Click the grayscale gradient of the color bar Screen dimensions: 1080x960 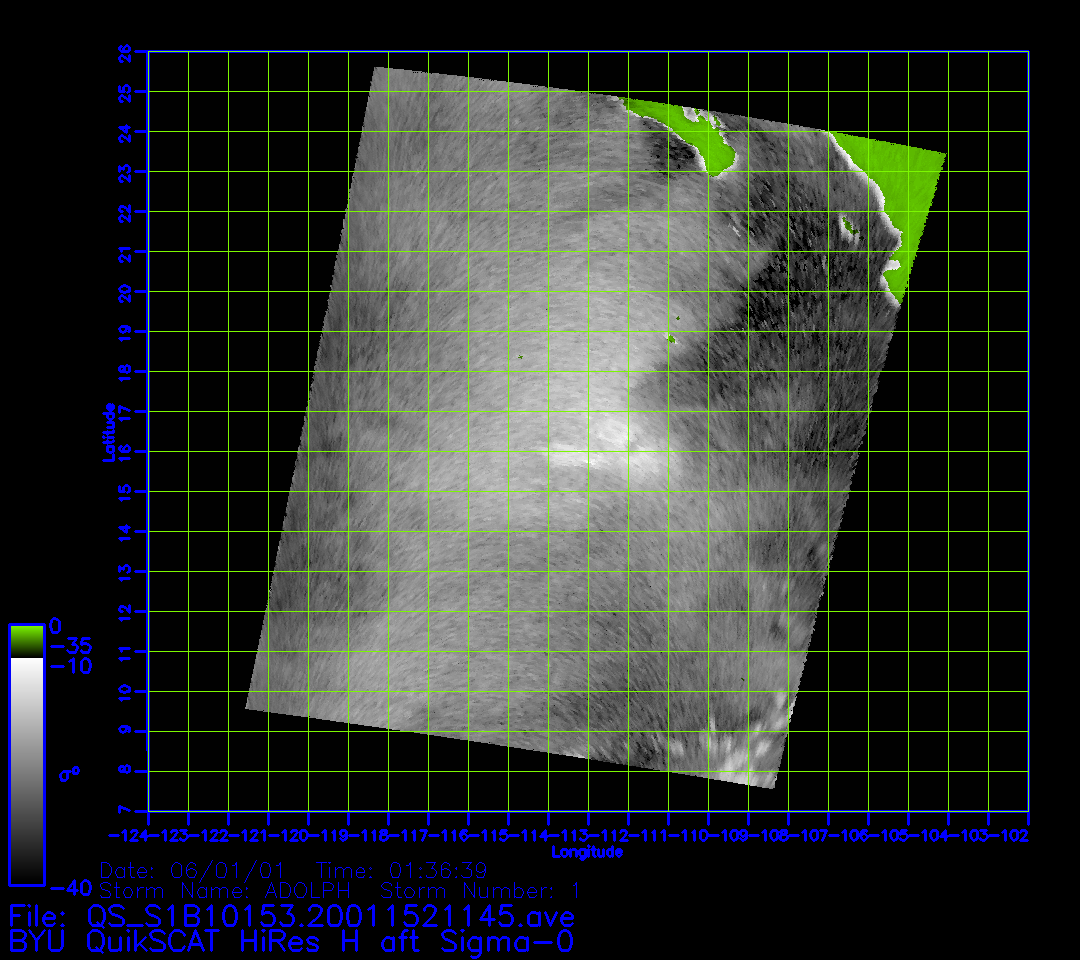(x=26, y=770)
